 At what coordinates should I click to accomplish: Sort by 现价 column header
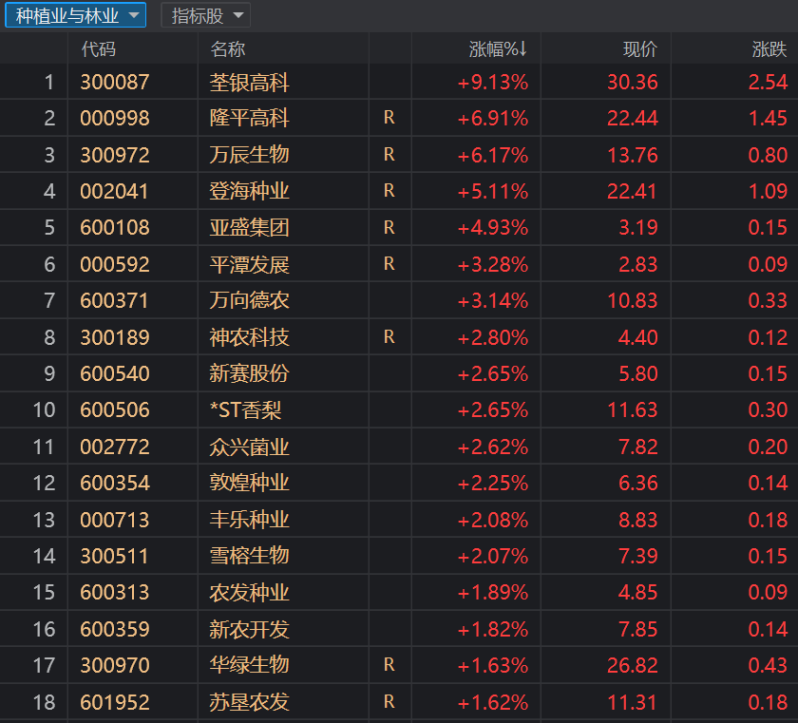click(640, 48)
